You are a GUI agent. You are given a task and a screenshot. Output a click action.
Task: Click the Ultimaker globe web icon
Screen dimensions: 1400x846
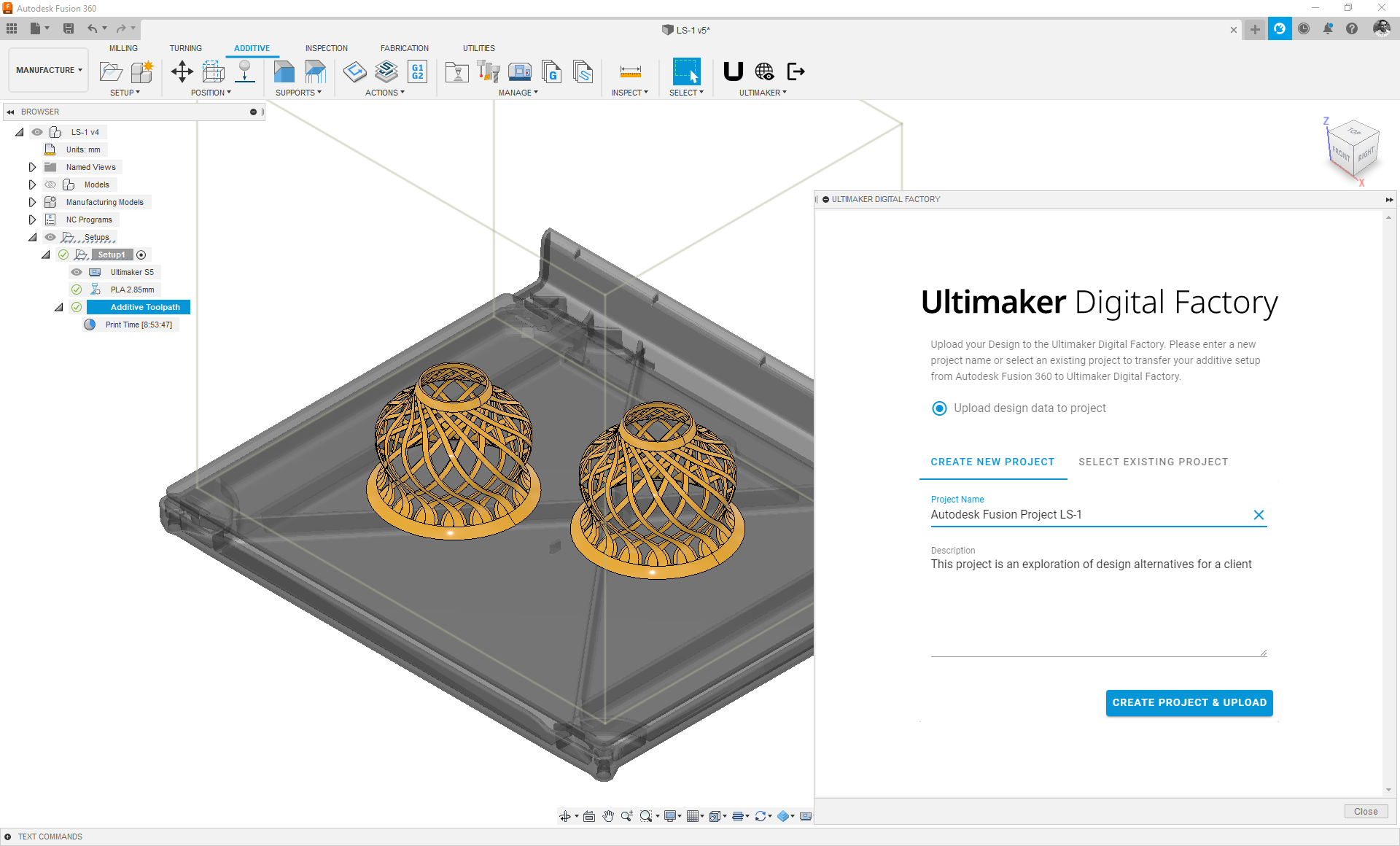764,71
